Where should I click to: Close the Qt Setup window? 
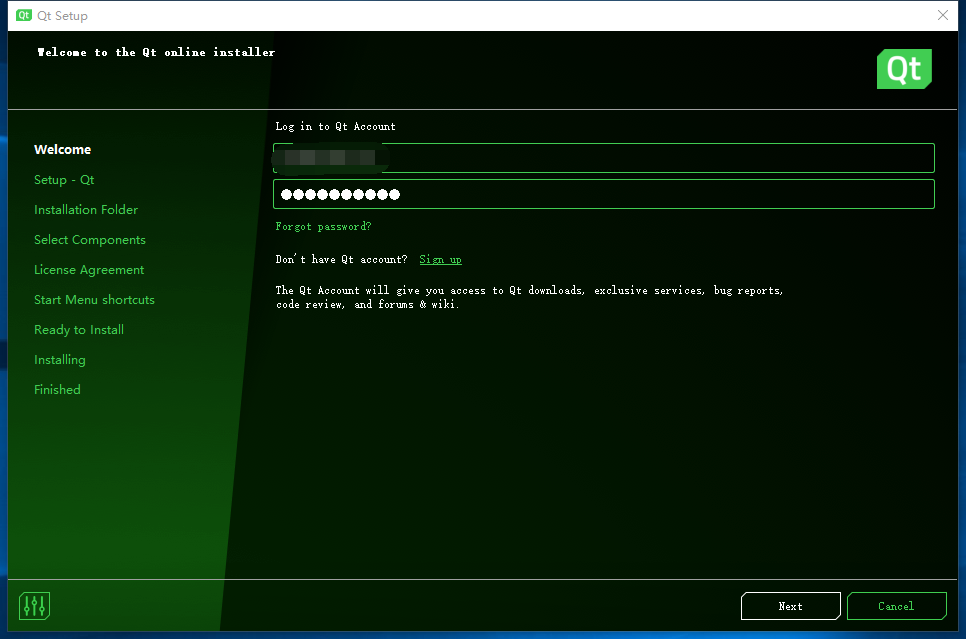tap(943, 15)
